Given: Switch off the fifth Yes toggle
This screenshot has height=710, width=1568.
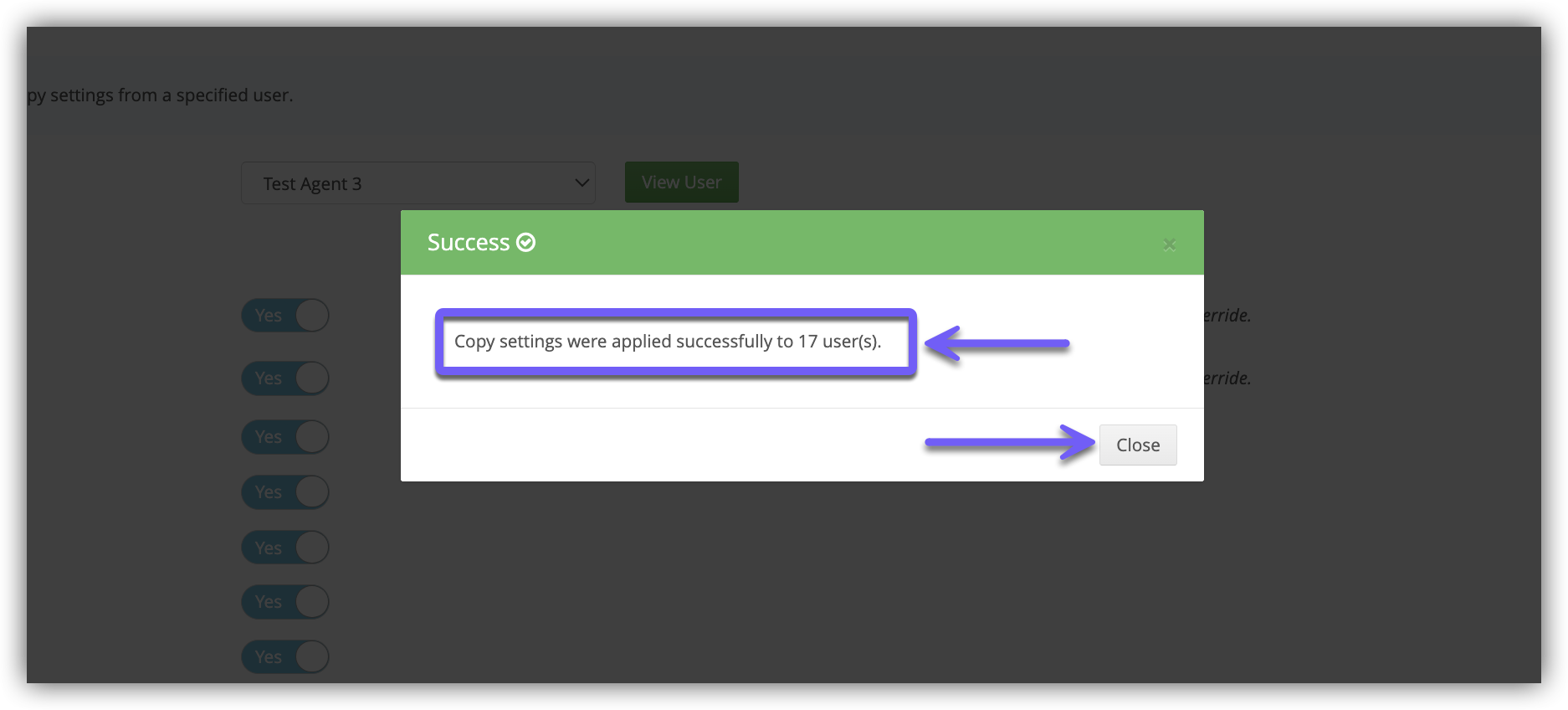Looking at the screenshot, I should (285, 548).
